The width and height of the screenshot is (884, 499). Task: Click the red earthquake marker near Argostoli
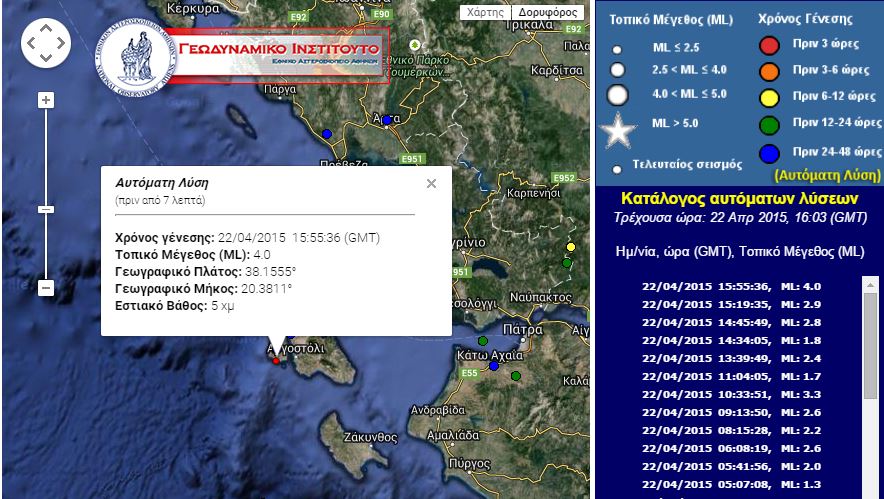coord(277,360)
